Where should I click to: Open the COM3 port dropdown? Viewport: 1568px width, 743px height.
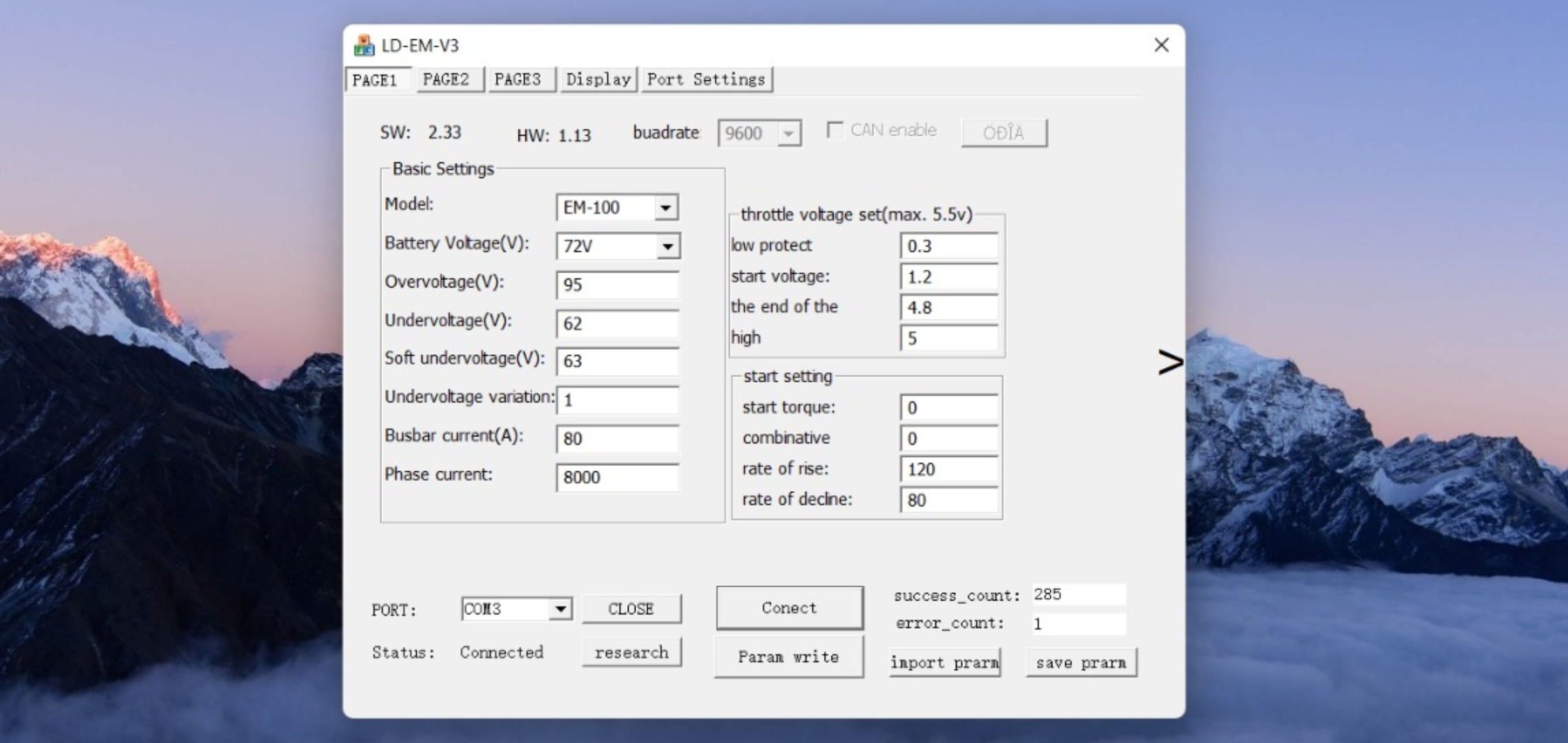pos(560,609)
